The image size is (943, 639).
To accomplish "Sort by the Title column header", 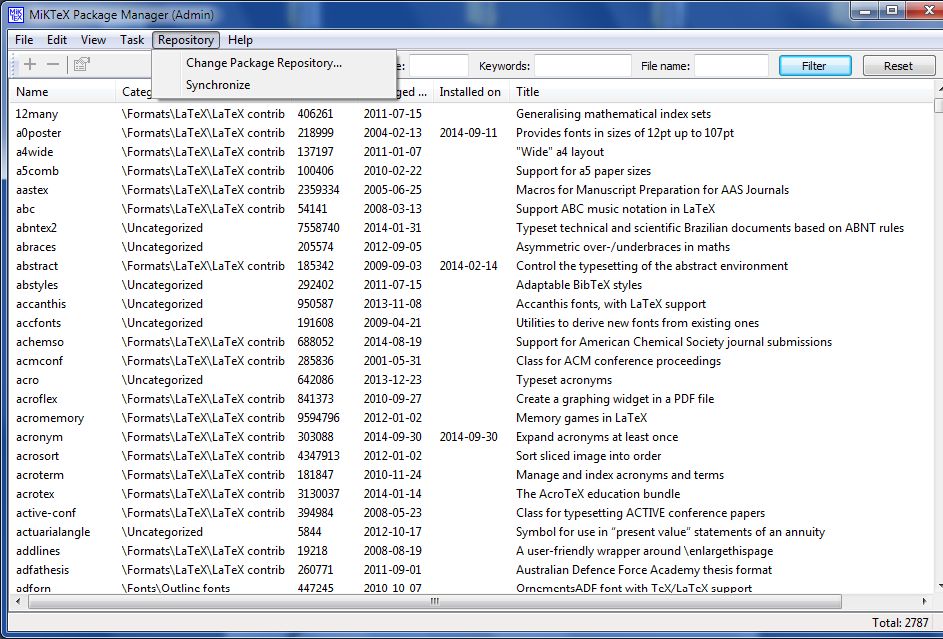I will pos(722,92).
